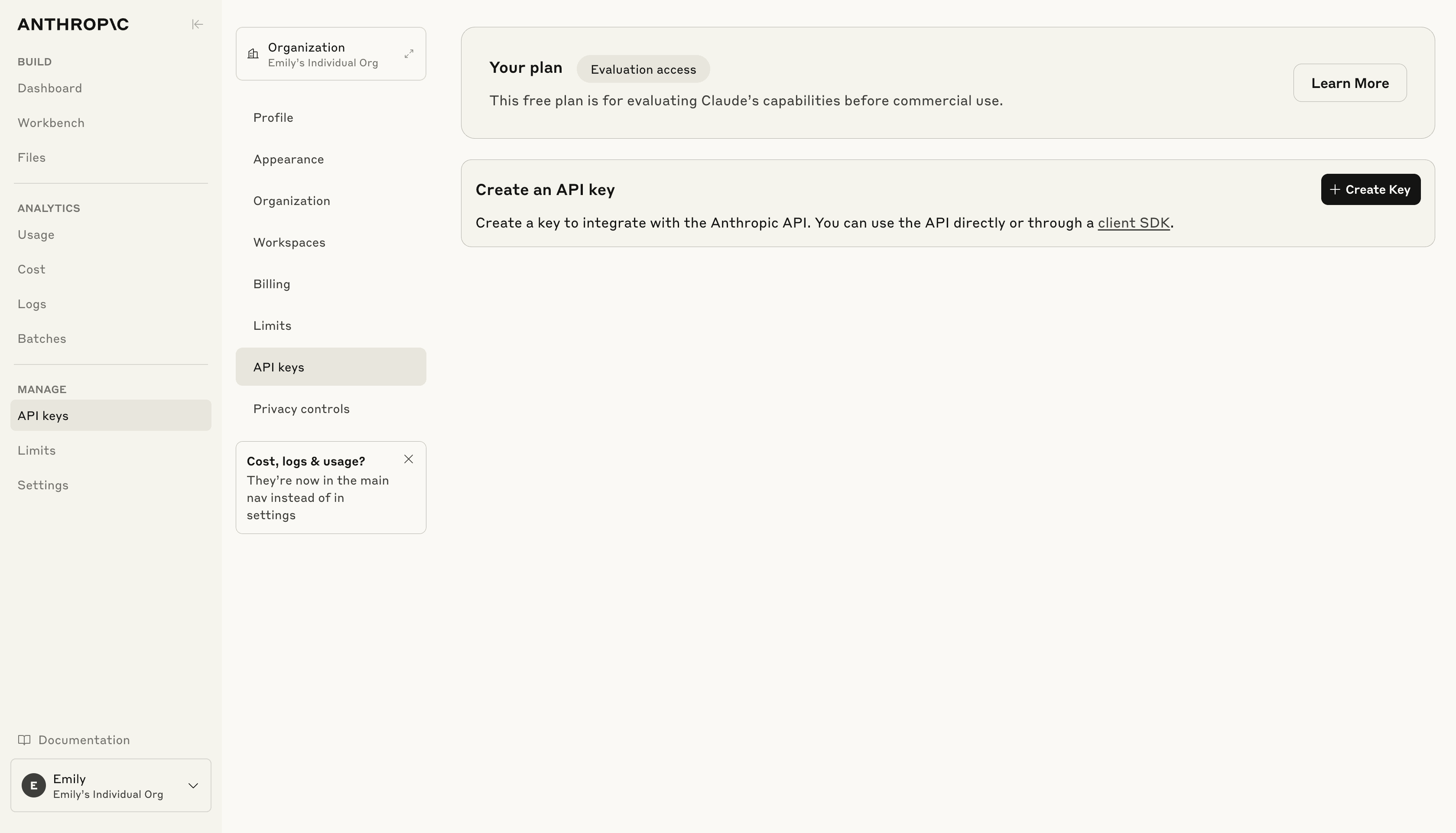Click the Learn More button
The height and width of the screenshot is (833, 1456).
[1349, 83]
